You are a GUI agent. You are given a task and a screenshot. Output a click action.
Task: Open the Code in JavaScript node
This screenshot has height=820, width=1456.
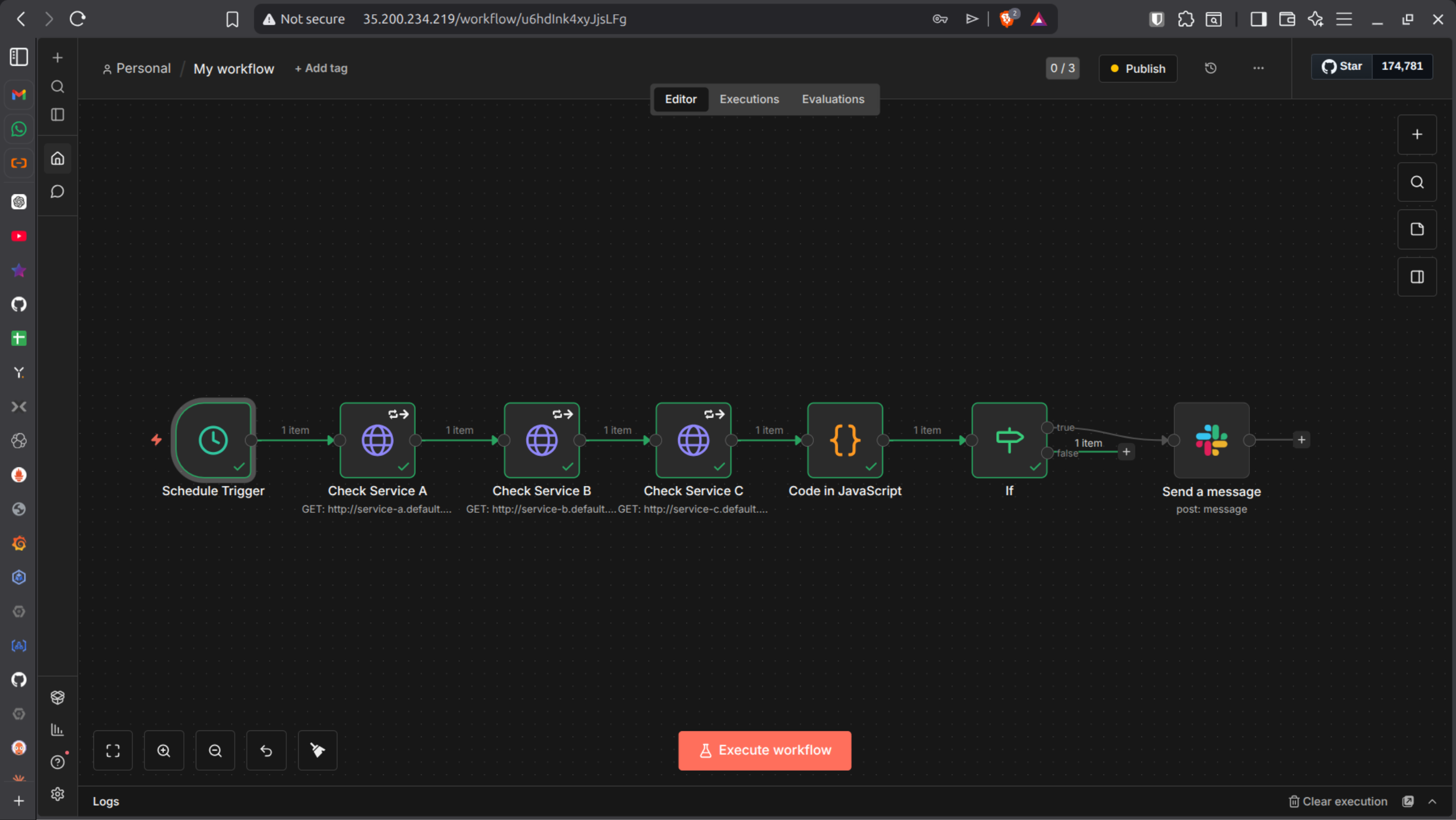845,440
